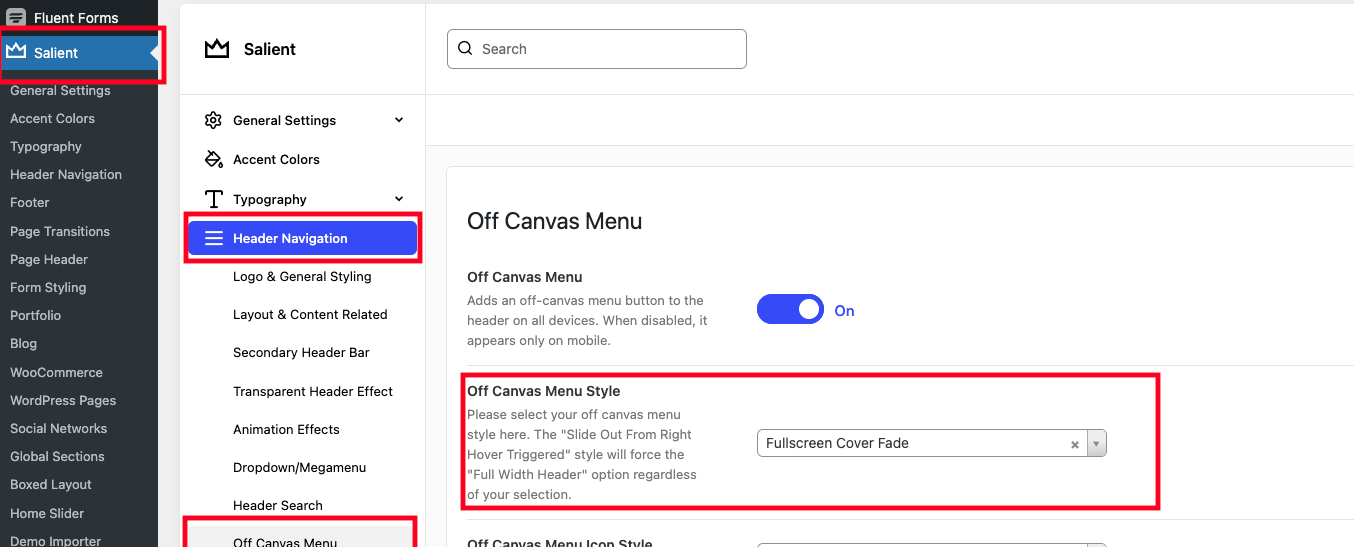Open Dropdown/Megamenu settings
The image size is (1354, 547).
coord(300,467)
